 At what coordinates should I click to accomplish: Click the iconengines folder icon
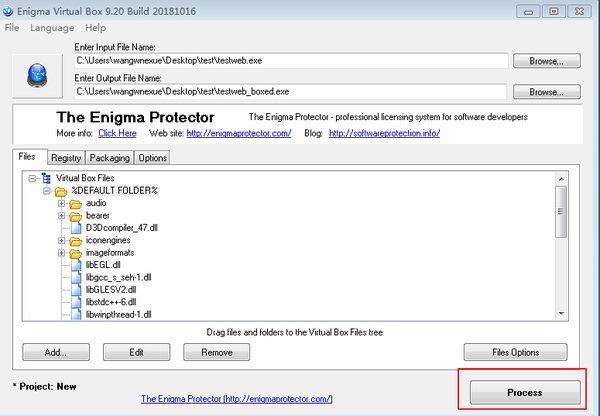click(76, 241)
